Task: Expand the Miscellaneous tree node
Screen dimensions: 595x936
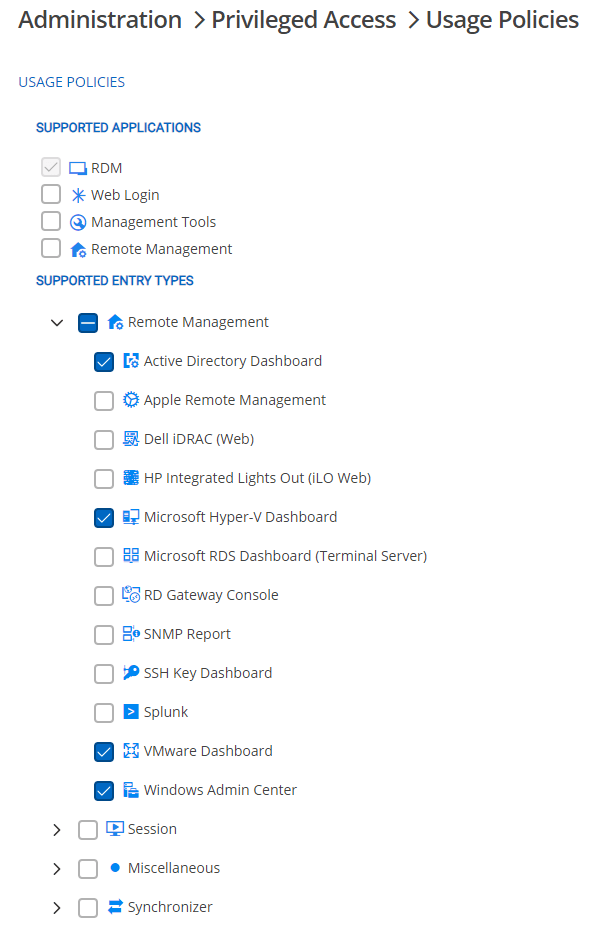Action: point(57,869)
